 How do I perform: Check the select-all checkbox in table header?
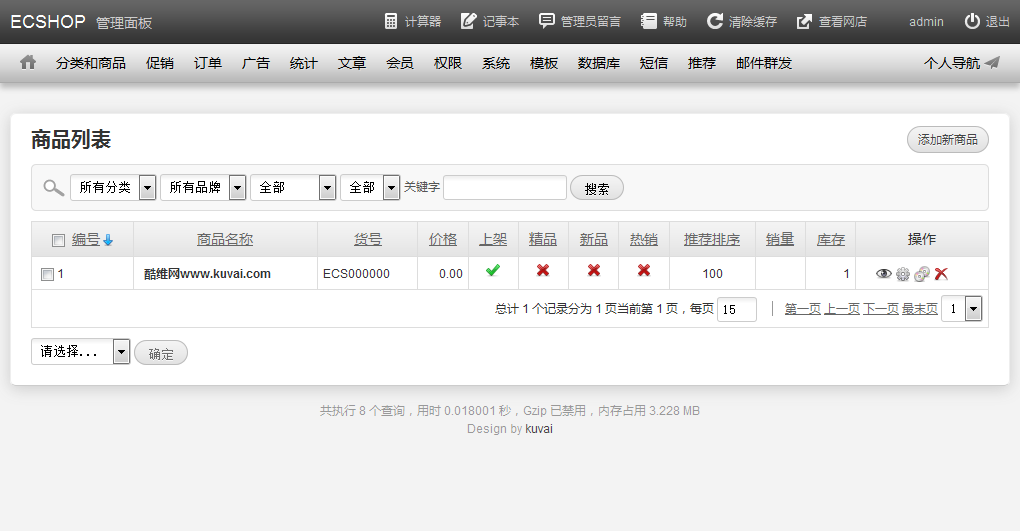click(x=58, y=240)
